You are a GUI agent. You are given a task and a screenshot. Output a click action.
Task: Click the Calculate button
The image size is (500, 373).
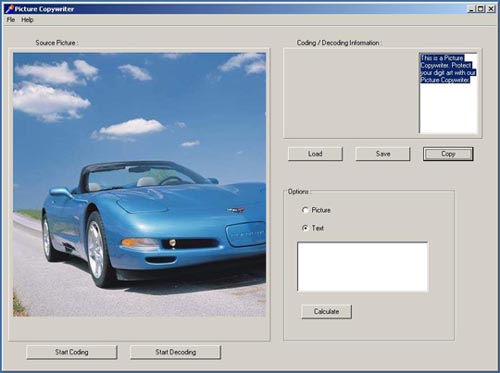point(326,311)
